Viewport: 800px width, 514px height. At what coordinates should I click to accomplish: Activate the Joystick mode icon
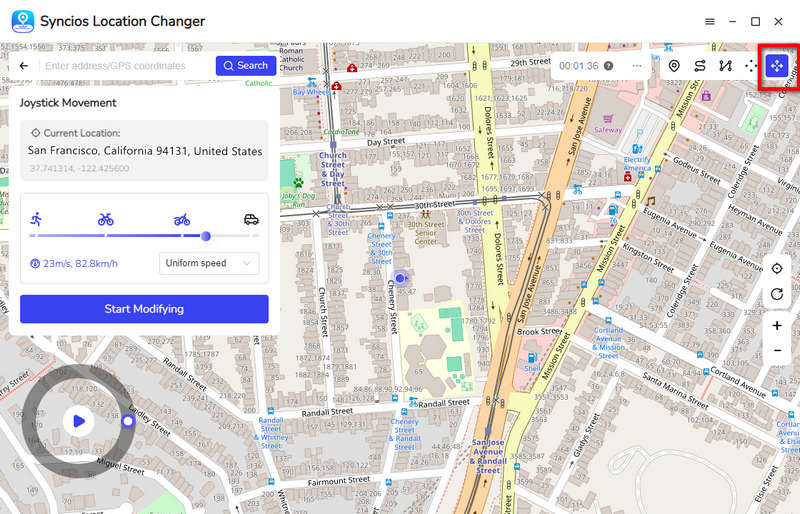click(777, 66)
